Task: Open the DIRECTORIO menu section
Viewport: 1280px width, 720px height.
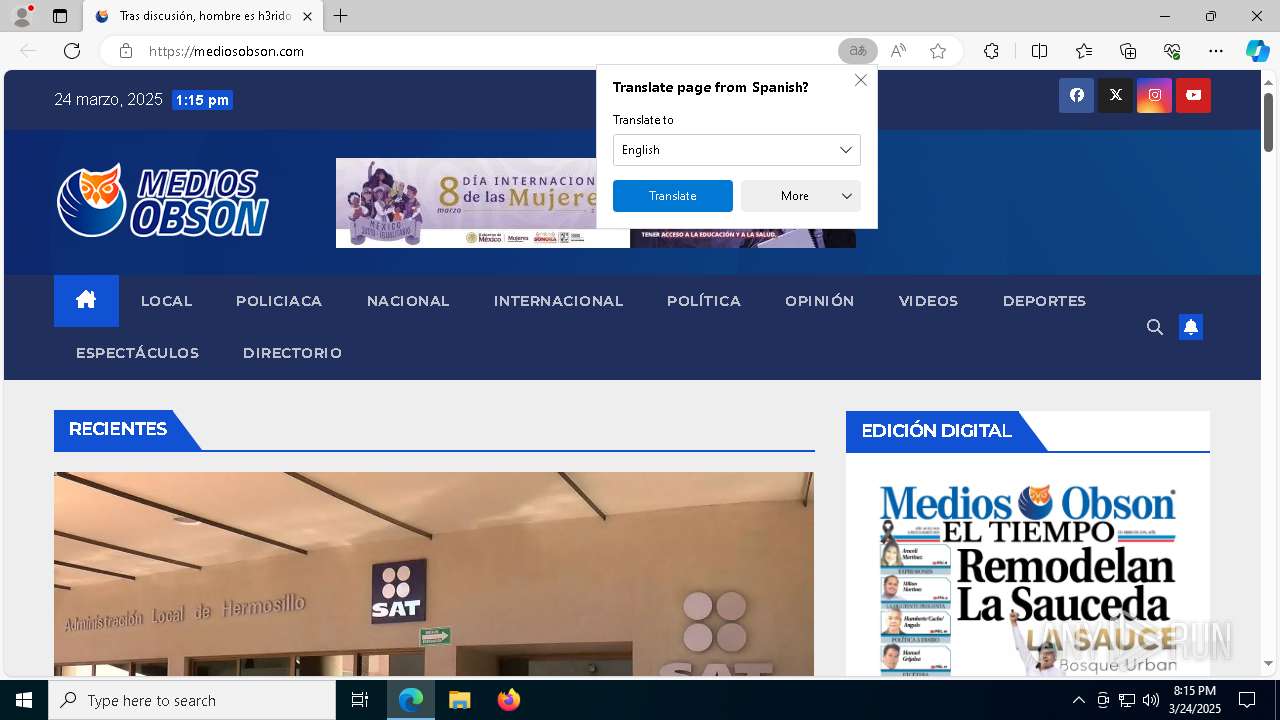Action: (292, 353)
